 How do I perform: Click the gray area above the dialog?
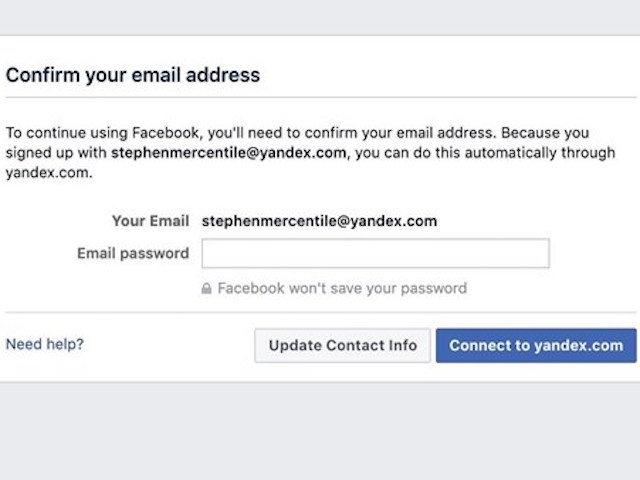320,15
